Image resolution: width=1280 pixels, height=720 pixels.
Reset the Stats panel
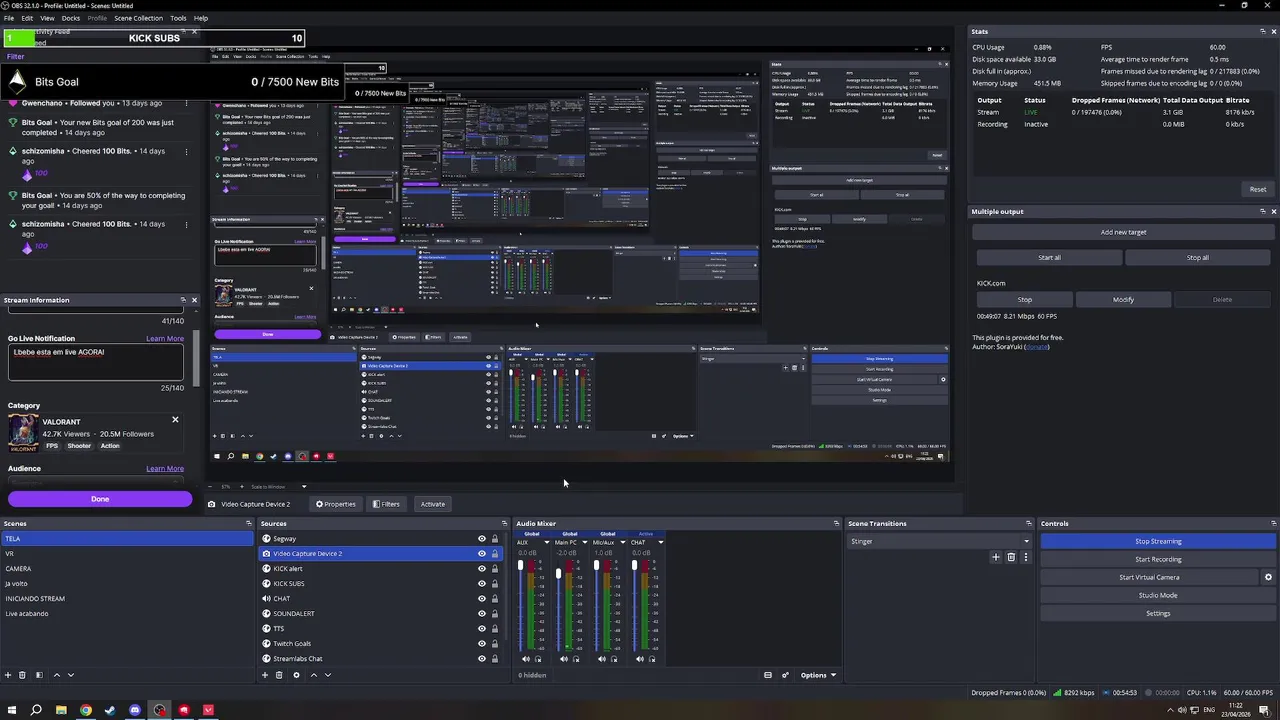[x=1258, y=189]
